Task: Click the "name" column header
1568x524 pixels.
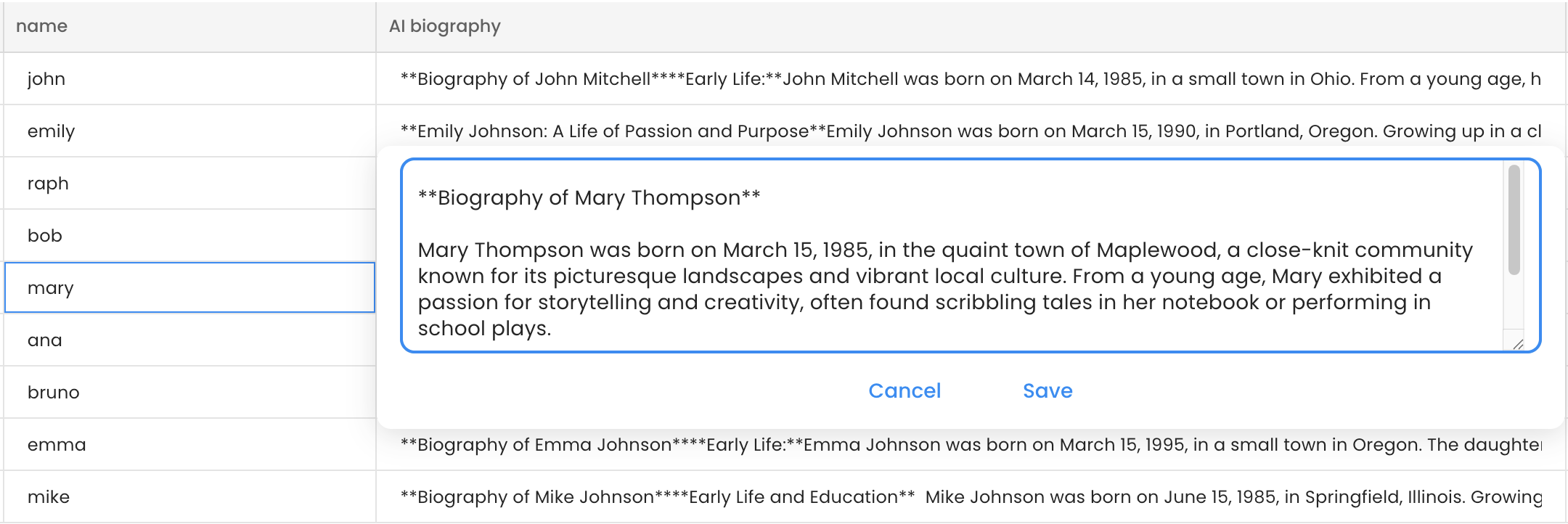Action: click(42, 26)
